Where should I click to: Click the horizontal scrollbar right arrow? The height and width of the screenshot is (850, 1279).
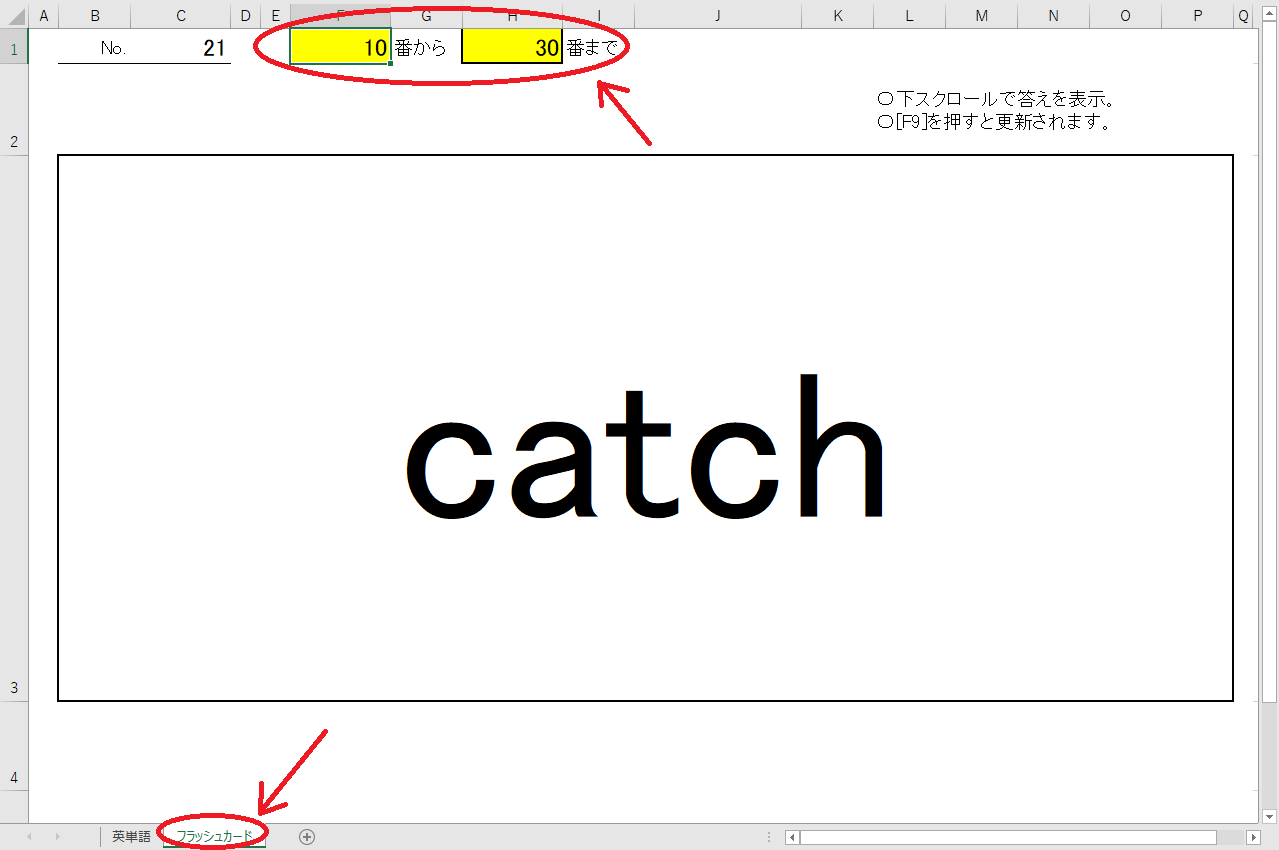click(x=1253, y=837)
